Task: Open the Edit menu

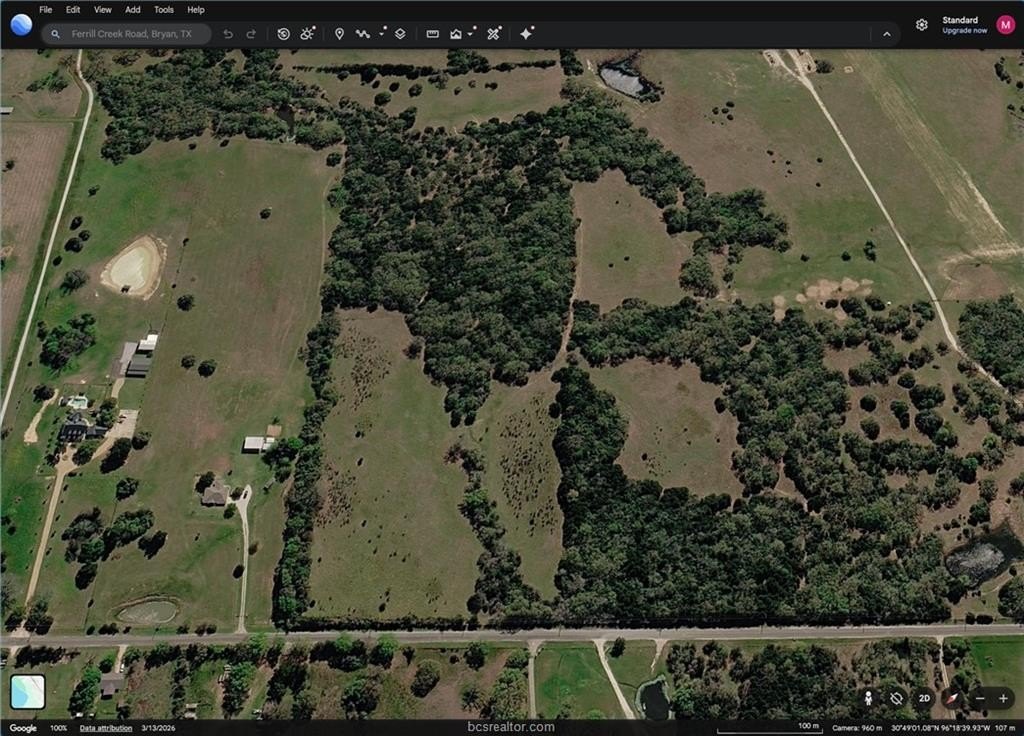Action: point(73,10)
